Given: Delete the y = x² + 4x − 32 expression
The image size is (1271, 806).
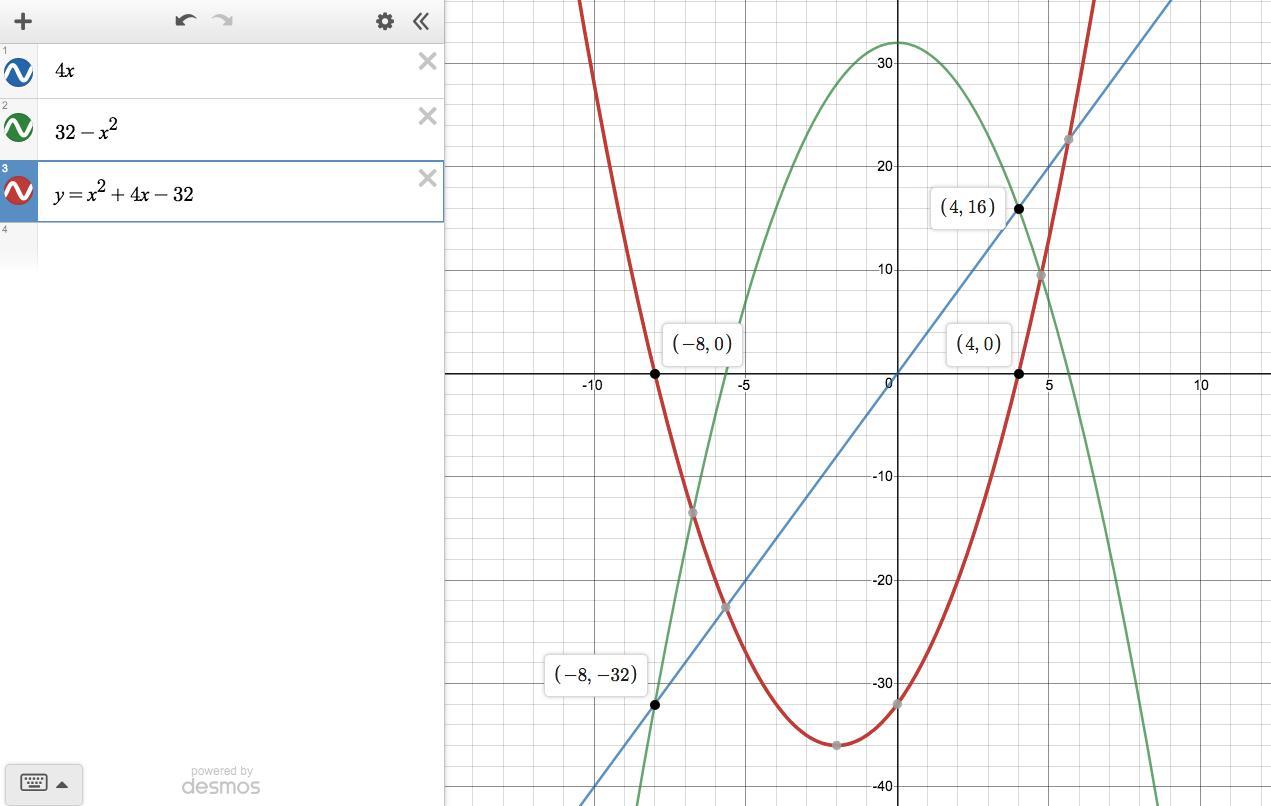Looking at the screenshot, I should (427, 178).
